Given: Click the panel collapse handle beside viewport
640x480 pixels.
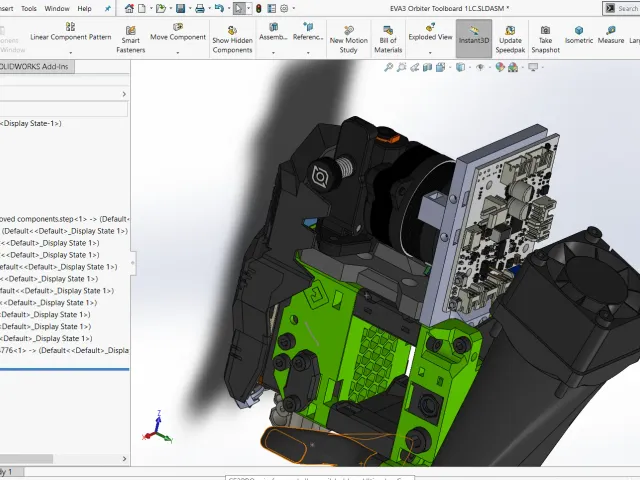Looking at the screenshot, I should click(x=133, y=263).
